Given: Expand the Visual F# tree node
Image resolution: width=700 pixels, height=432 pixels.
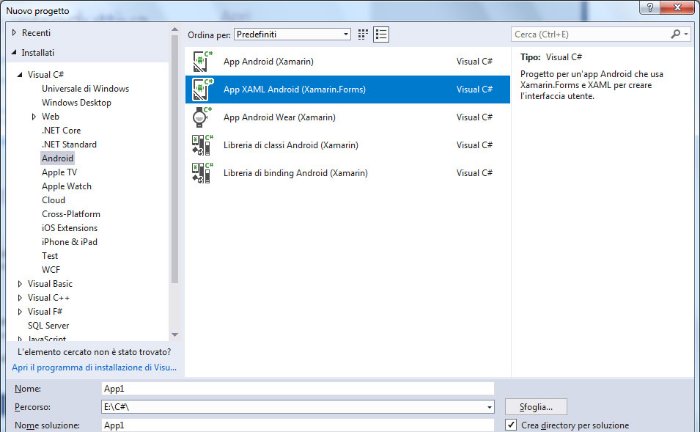Looking at the screenshot, I should point(20,312).
